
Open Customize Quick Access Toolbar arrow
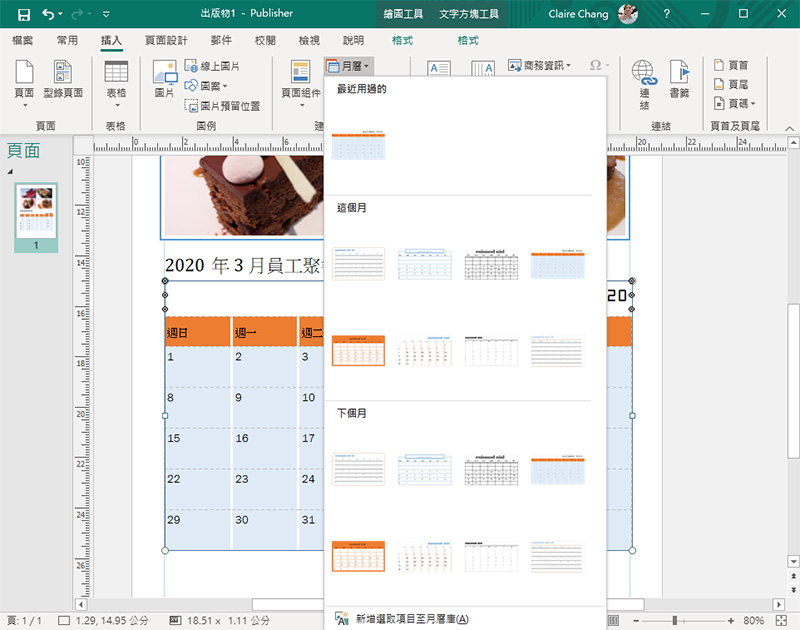pos(106,14)
